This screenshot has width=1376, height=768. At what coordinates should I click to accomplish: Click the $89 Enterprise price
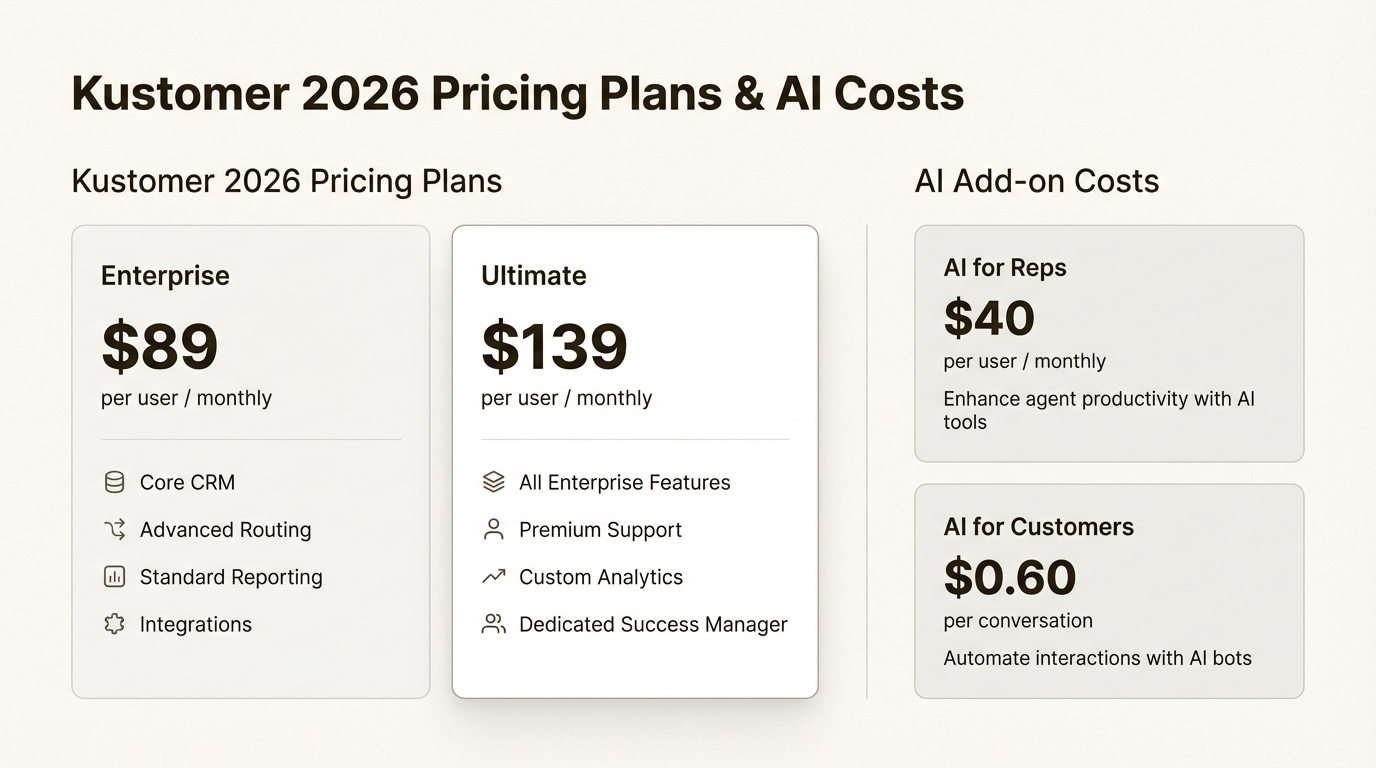[x=160, y=346]
